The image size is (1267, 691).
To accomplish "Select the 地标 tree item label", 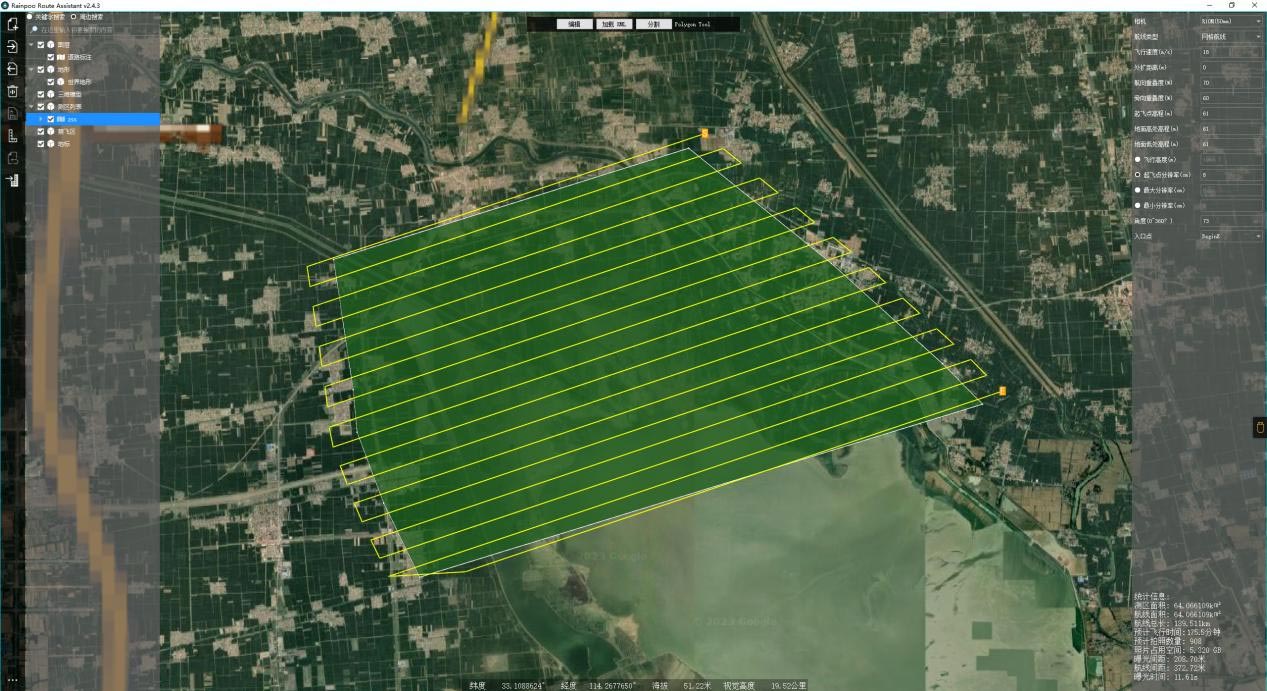I will click(63, 143).
